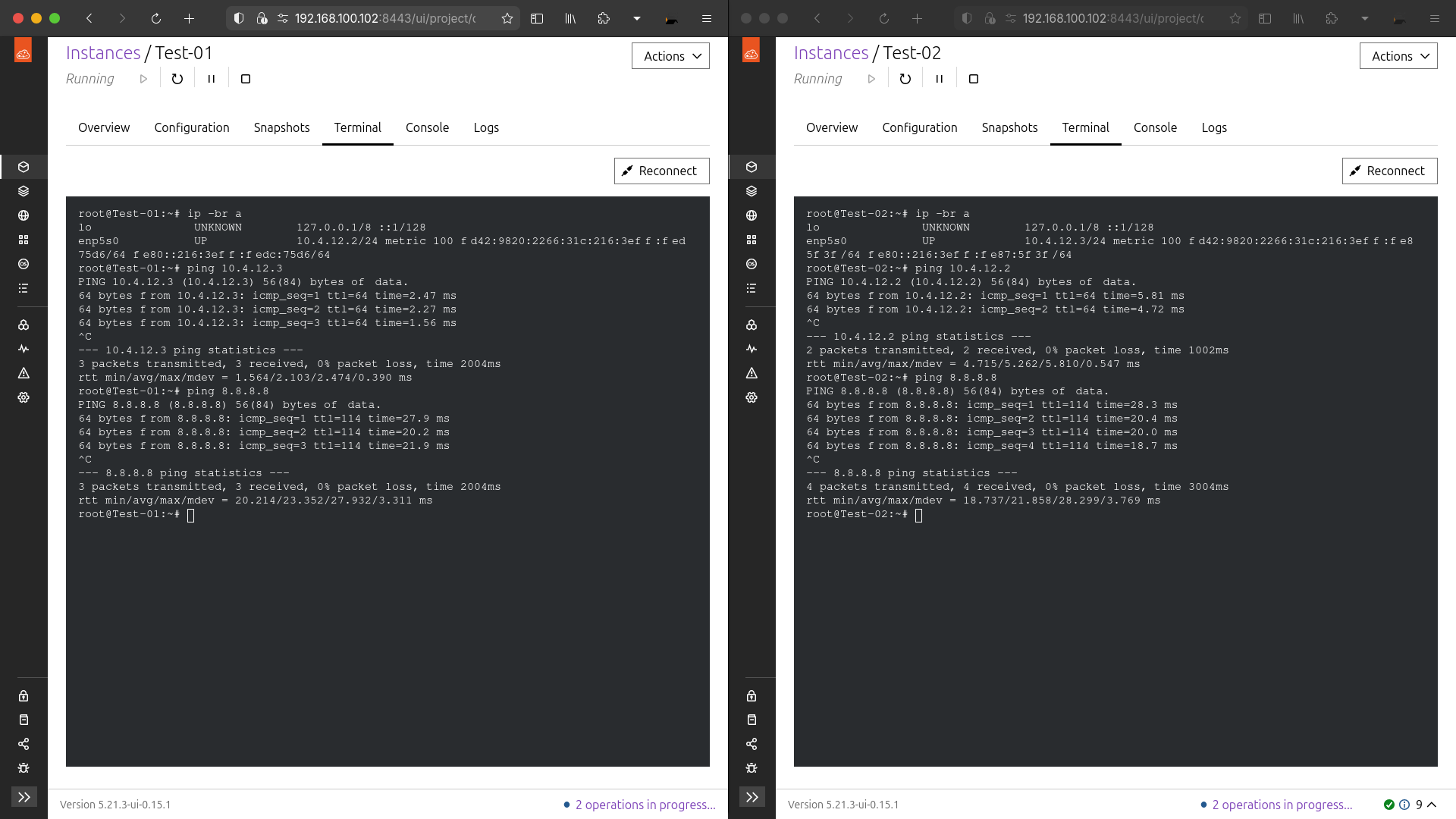Open LXD Settings gear icon
Image resolution: width=1456 pixels, height=819 pixels.
24,397
